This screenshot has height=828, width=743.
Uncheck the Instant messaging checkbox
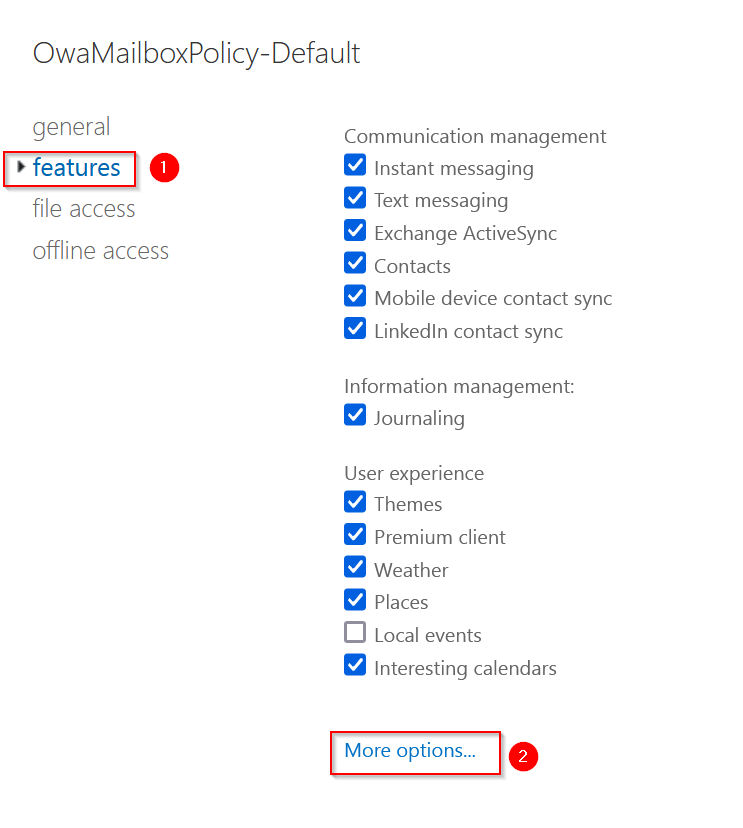click(355, 165)
